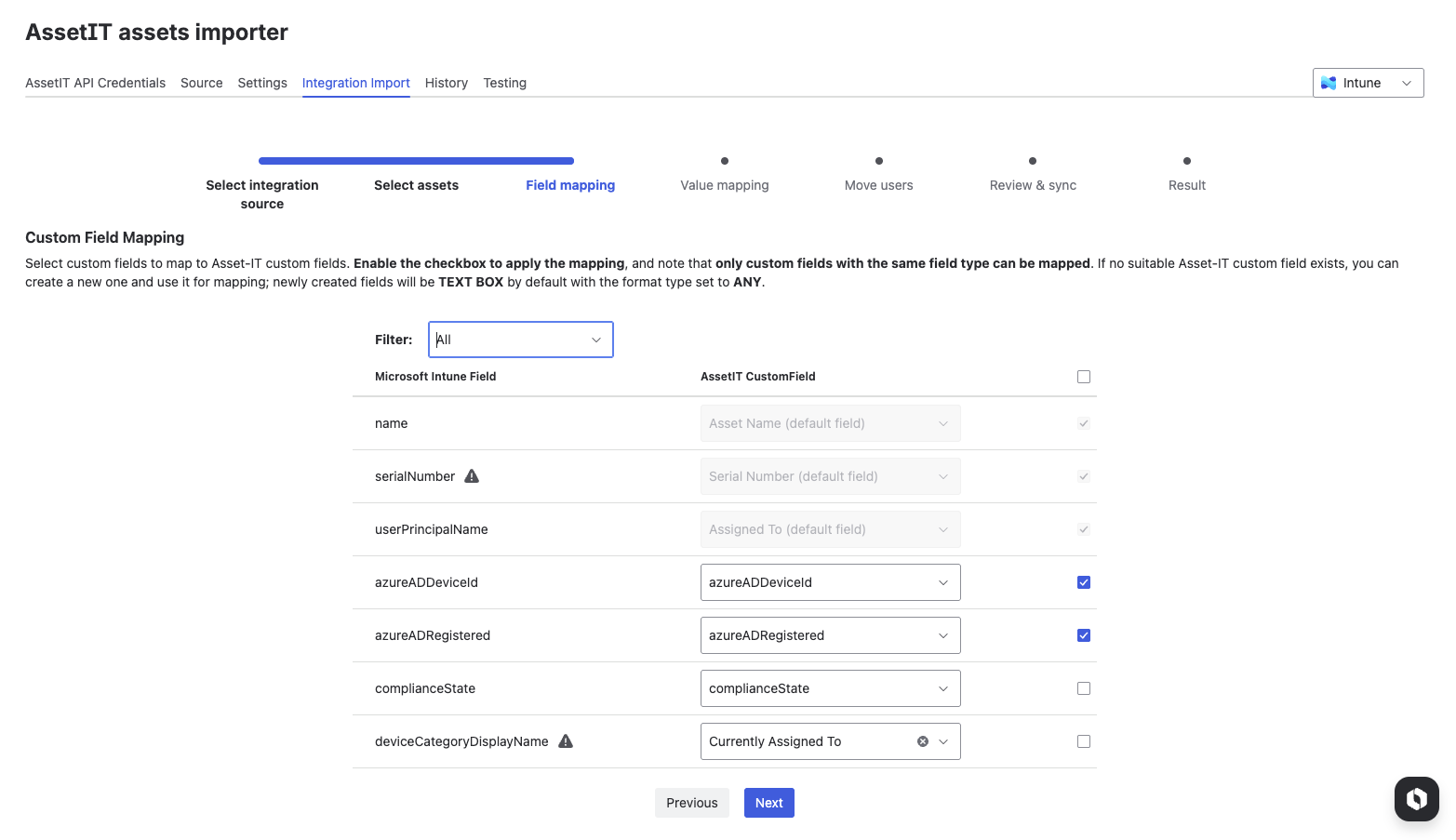Open the azureADRegistered custom field dropdown
The width and height of the screenshot is (1456, 840).
click(x=830, y=635)
